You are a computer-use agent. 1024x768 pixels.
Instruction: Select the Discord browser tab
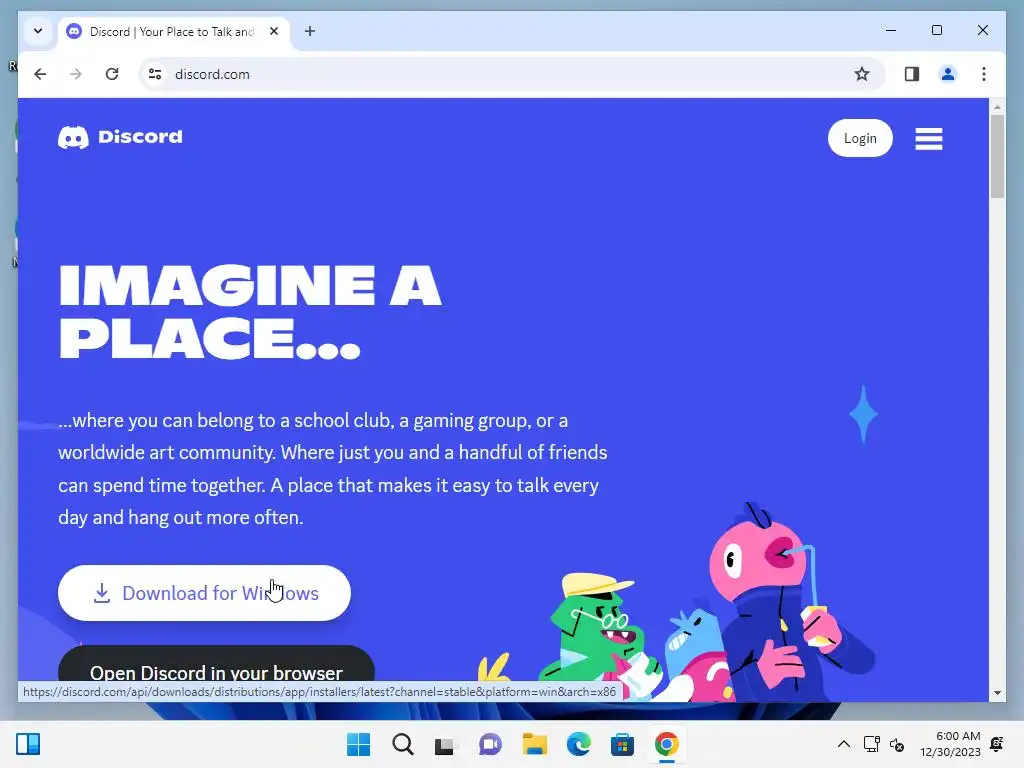click(x=171, y=31)
